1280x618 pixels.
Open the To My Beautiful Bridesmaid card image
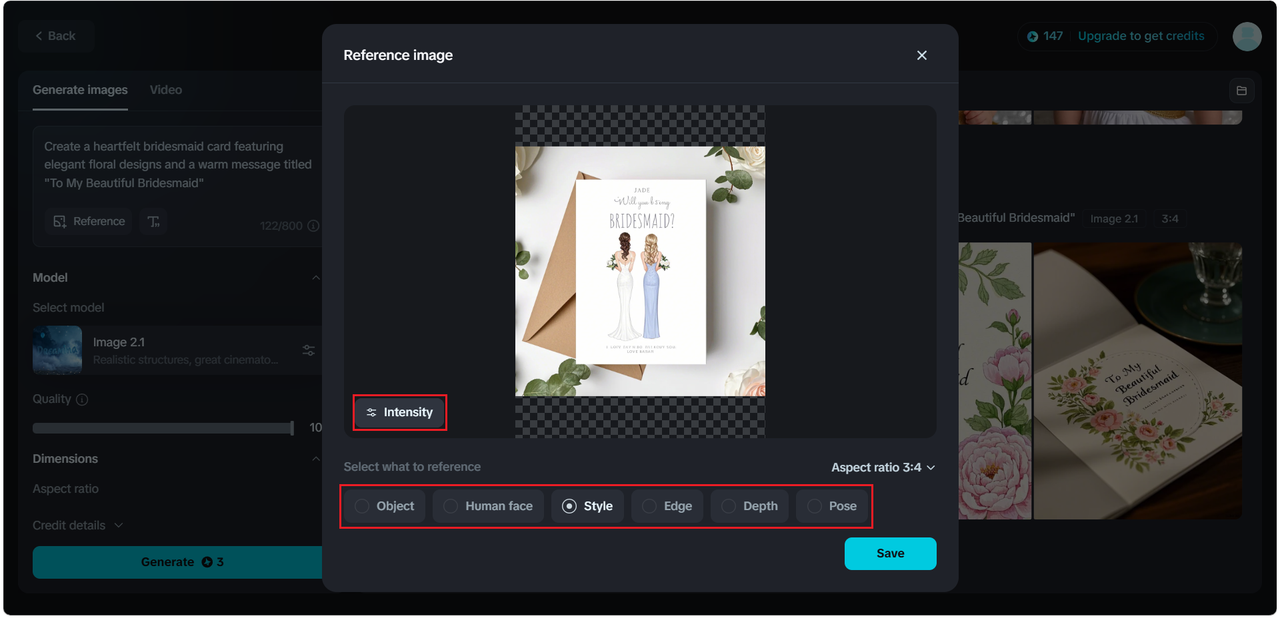[x=1138, y=381]
